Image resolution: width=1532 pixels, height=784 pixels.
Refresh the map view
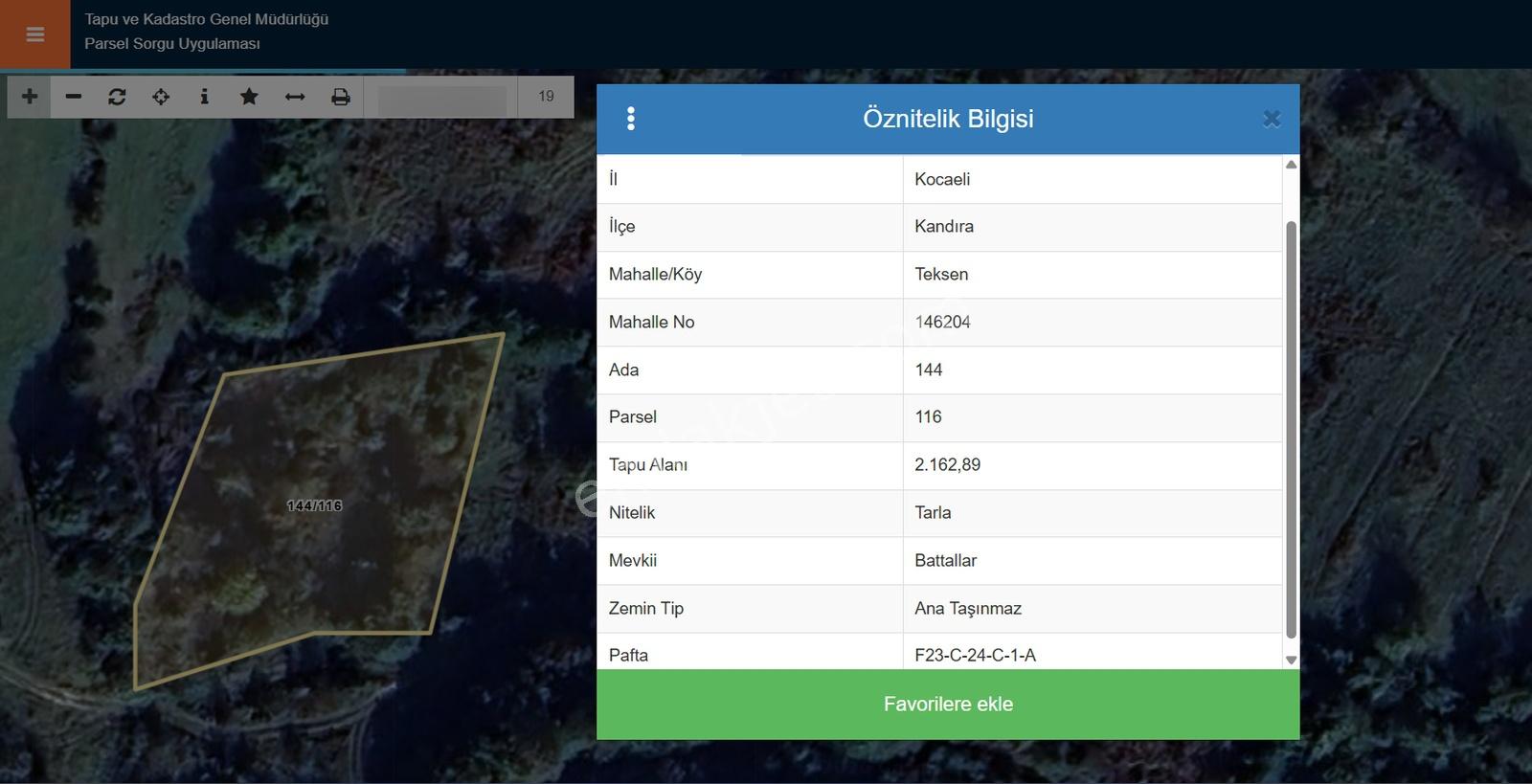coord(117,97)
